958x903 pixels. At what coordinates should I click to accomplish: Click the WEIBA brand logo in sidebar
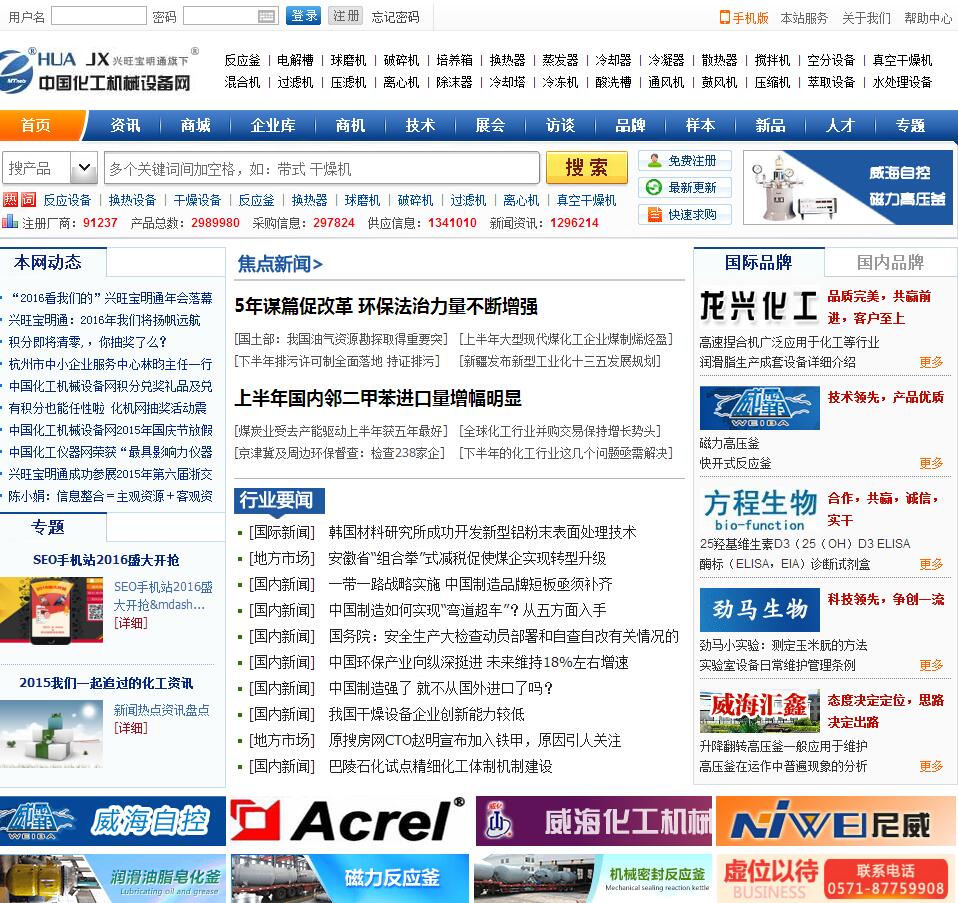click(x=759, y=408)
